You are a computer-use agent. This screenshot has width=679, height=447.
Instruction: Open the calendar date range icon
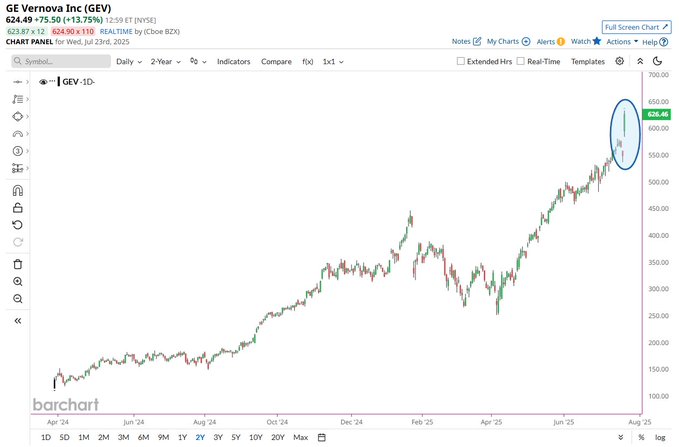pos(321,437)
